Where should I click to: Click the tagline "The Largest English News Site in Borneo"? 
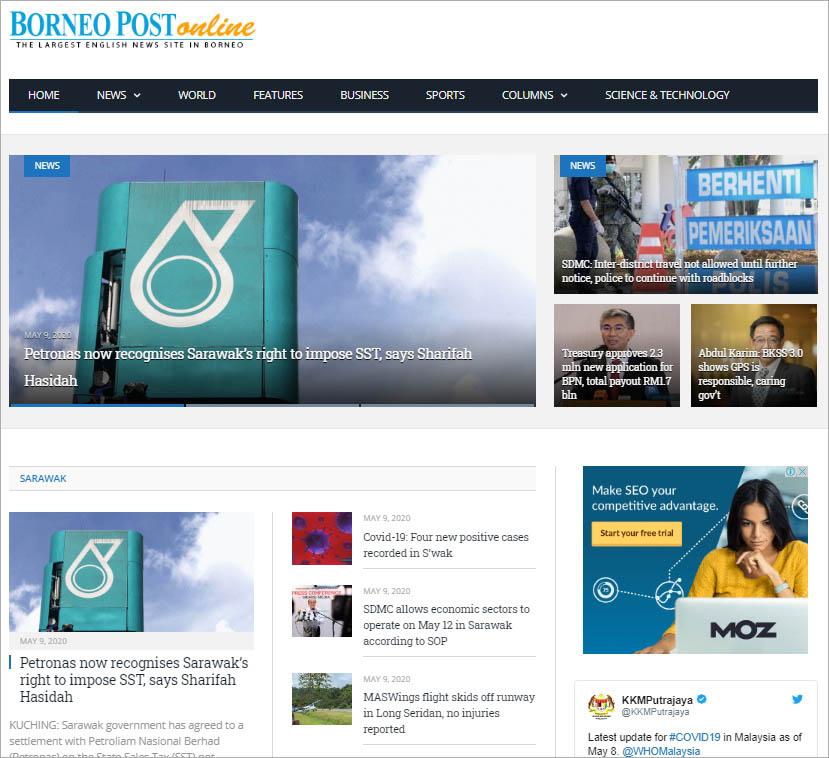click(130, 45)
